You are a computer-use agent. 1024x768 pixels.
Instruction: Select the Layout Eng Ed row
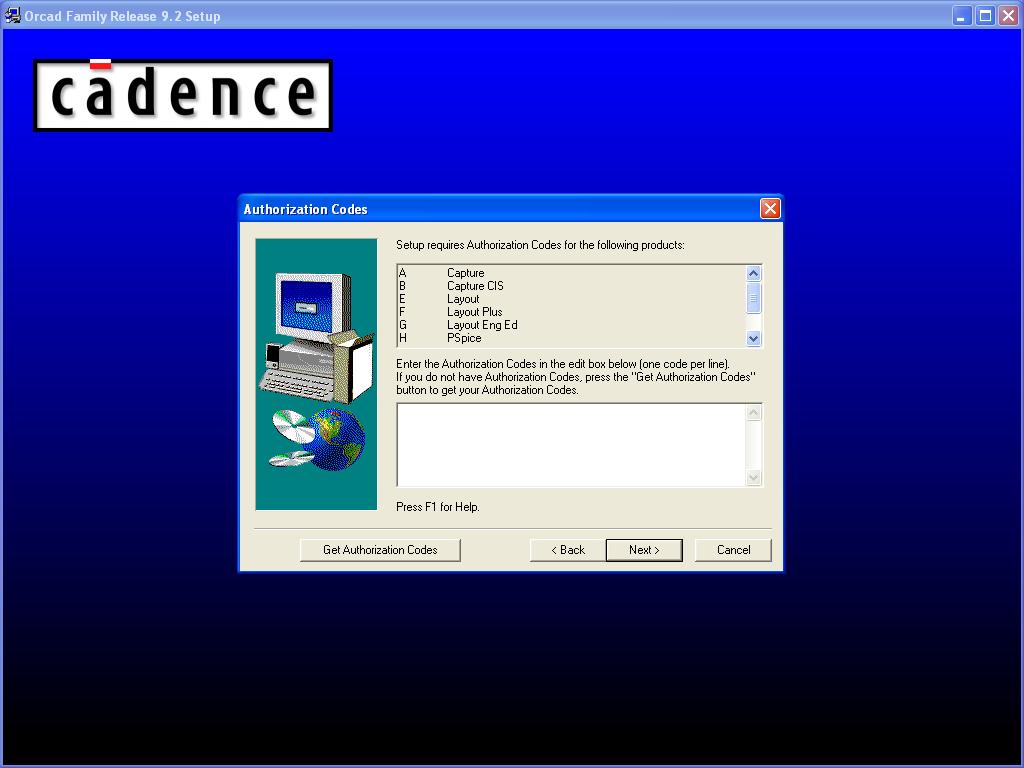[571, 325]
